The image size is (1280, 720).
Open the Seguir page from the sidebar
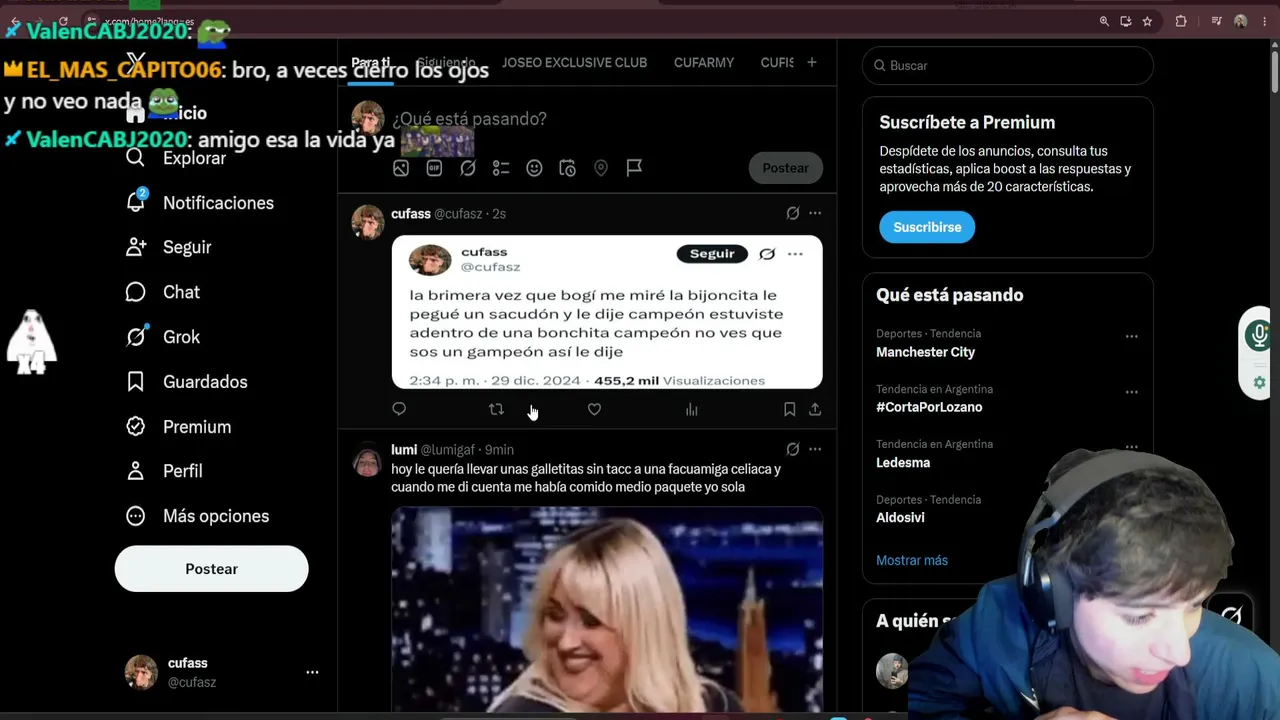coord(169,247)
